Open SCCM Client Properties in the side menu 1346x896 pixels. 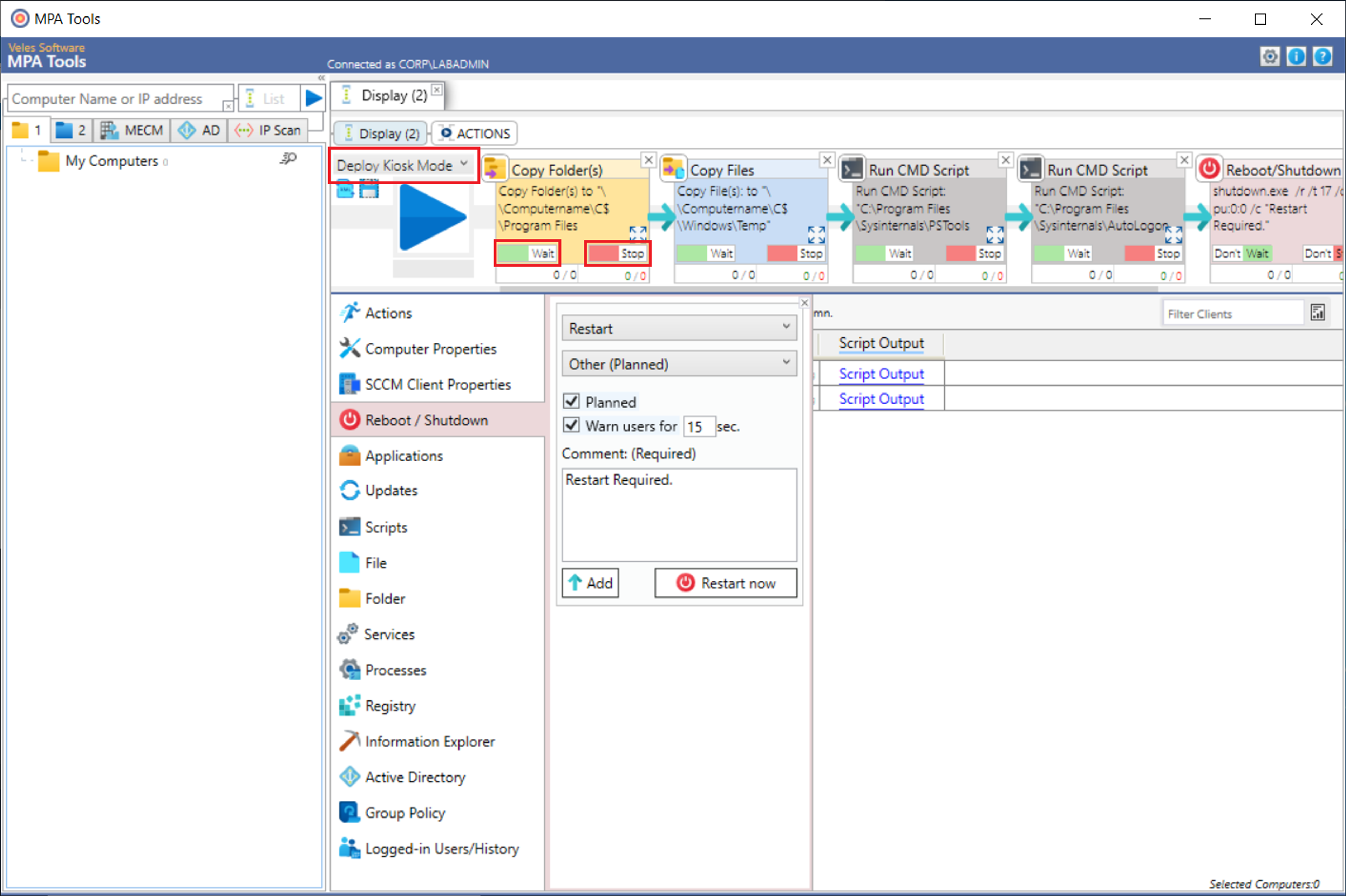pyautogui.click(x=437, y=384)
